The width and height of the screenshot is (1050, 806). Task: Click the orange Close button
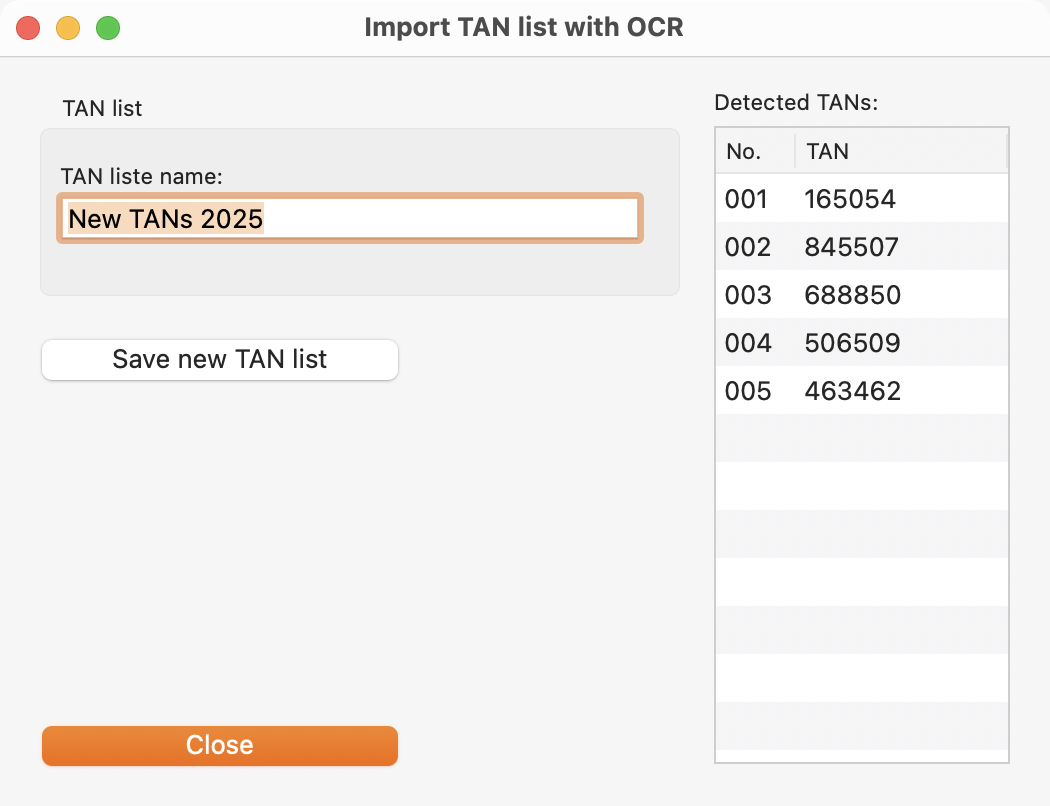pyautogui.click(x=220, y=746)
